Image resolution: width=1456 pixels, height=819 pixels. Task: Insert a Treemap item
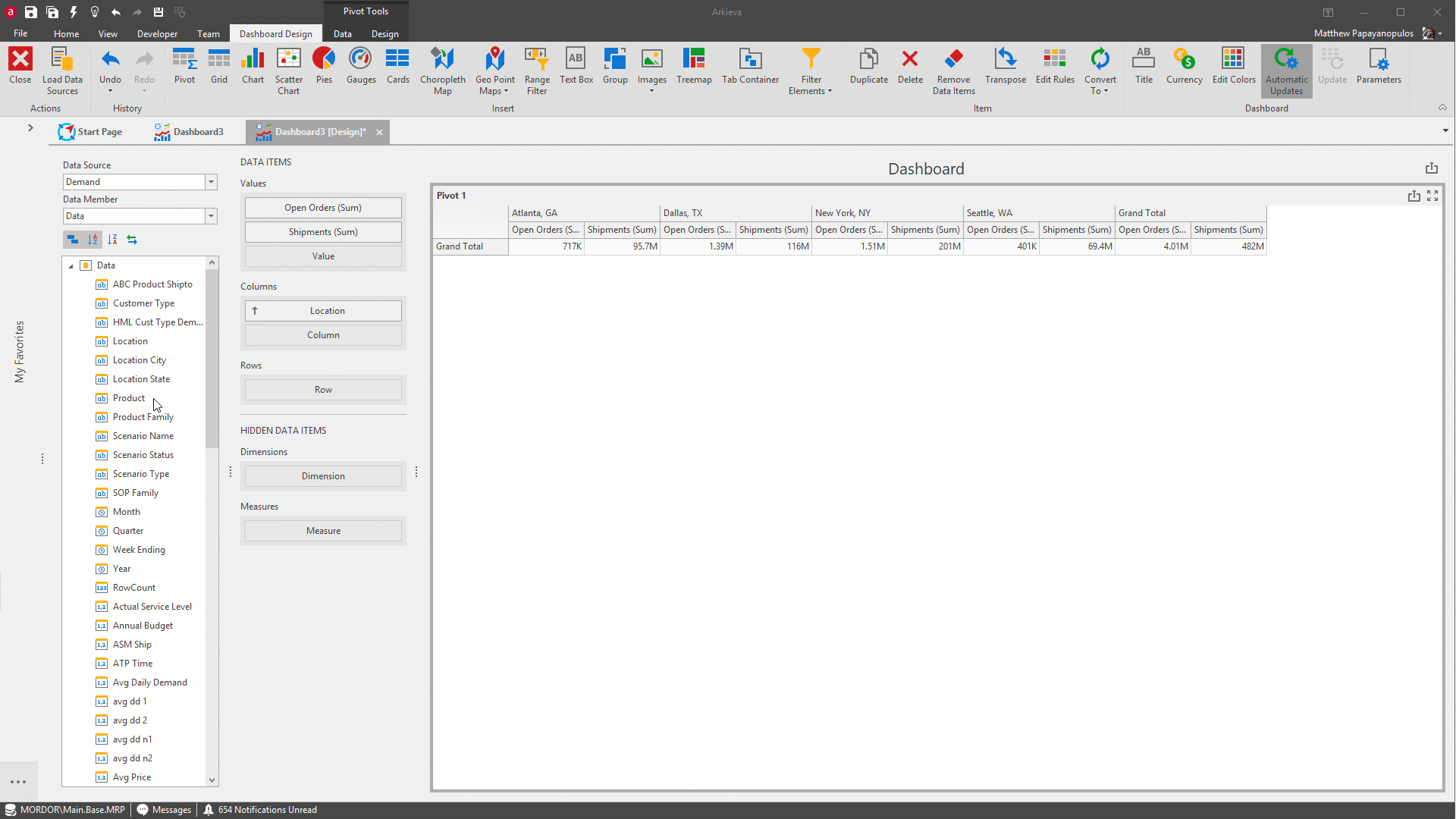coord(694,66)
